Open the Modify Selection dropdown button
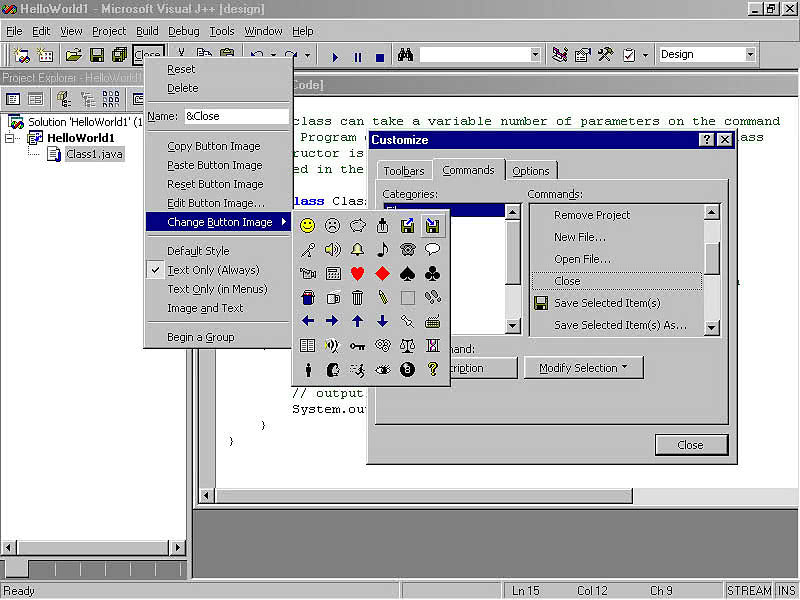This screenshot has width=800, height=600. click(x=584, y=368)
